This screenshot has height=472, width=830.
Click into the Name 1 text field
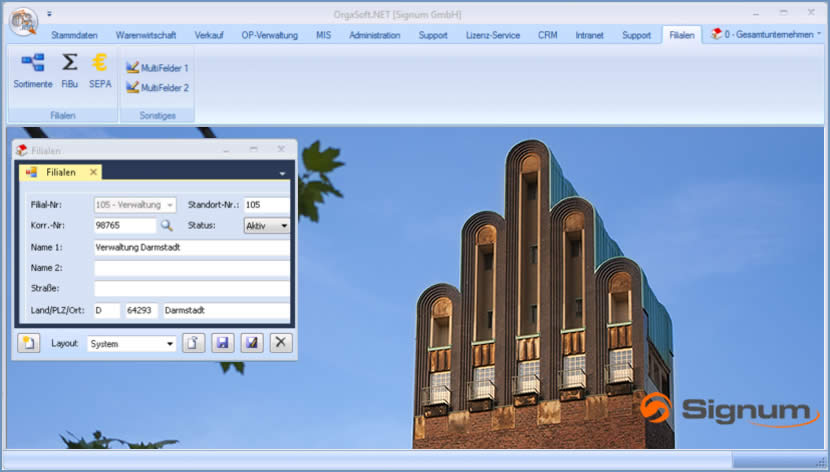tap(191, 247)
